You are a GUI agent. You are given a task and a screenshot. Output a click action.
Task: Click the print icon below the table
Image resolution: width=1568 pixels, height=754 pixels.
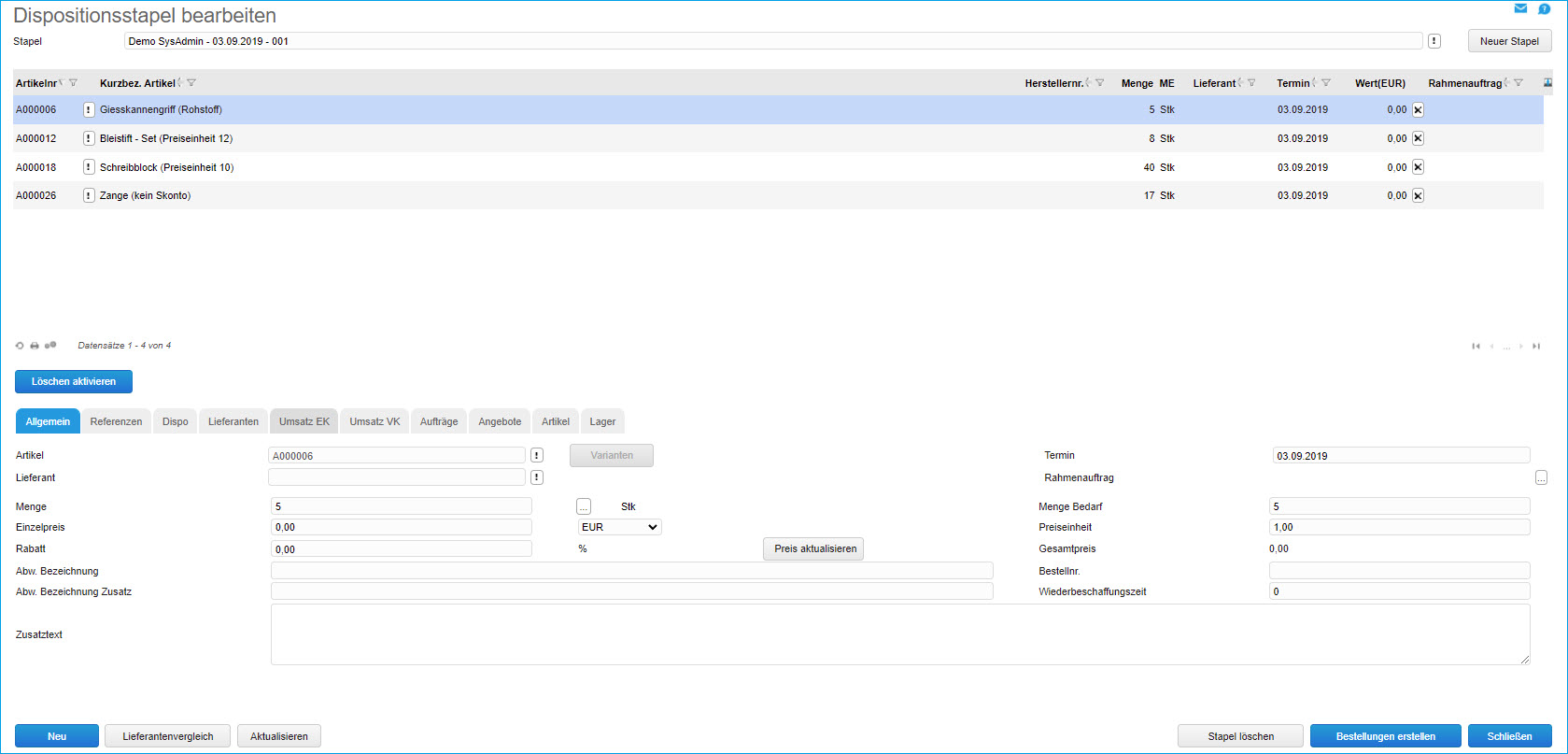[35, 346]
